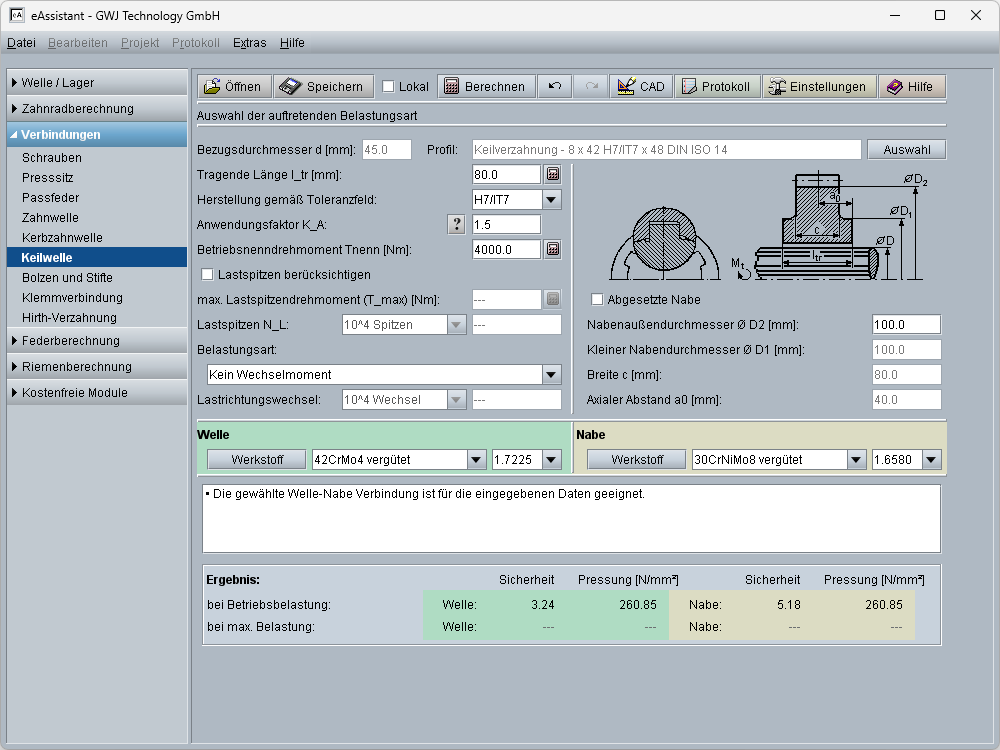The height and width of the screenshot is (750, 1000).
Task: Open the H7/IT7 tolerance field dropdown
Action: click(551, 200)
